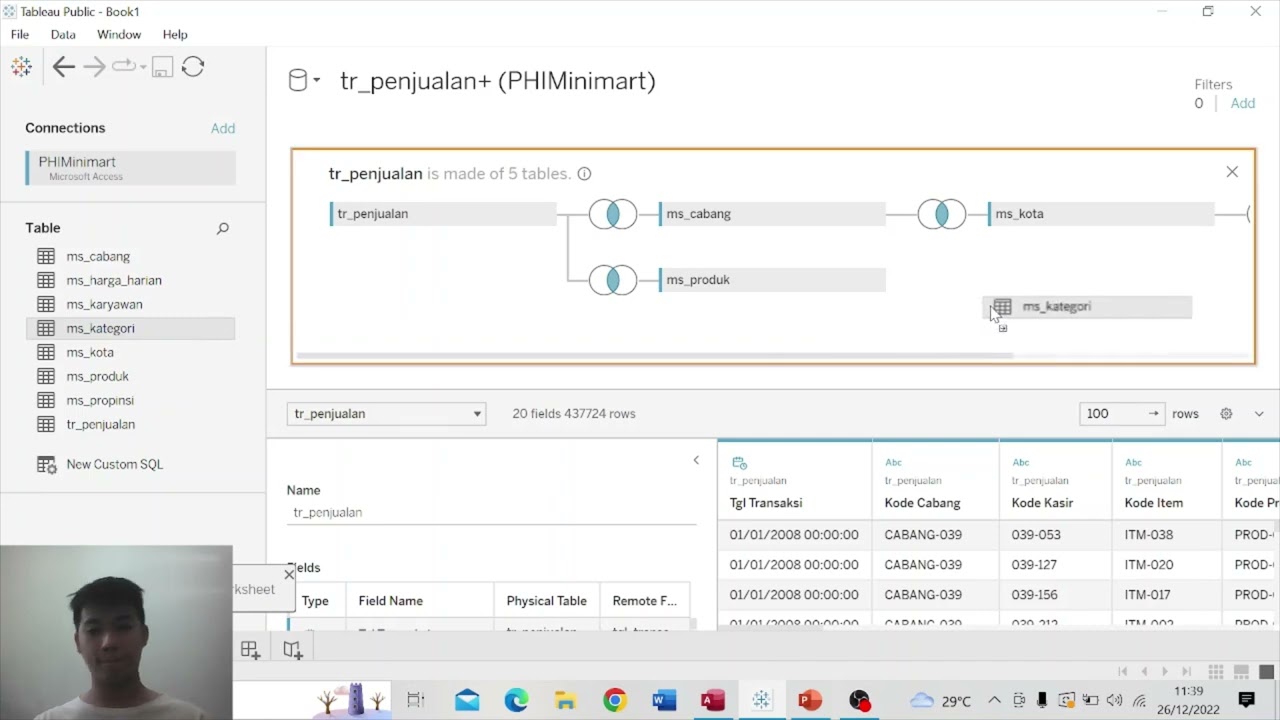Click the join canvas horizontal scrollbar
The image size is (1280, 720).
654,355
